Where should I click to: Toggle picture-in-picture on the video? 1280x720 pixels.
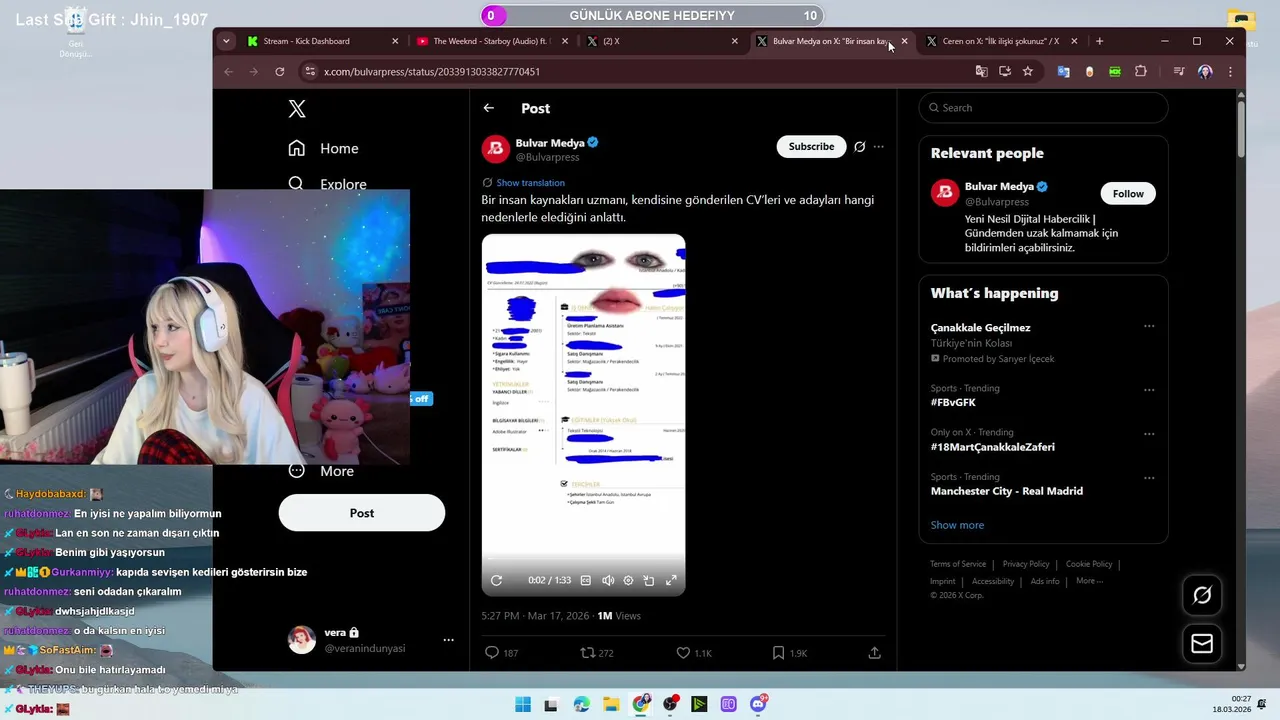[x=649, y=580]
